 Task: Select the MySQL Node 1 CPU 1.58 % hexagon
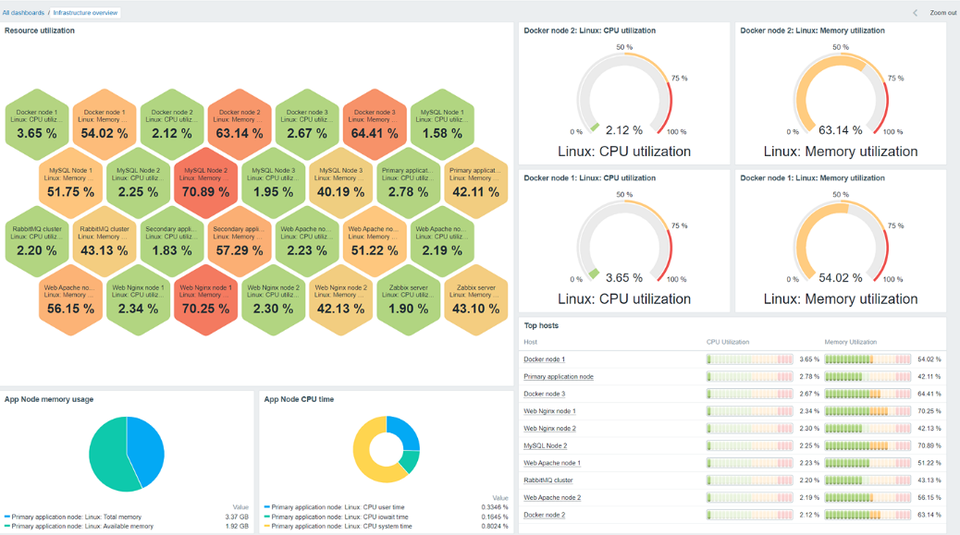442,125
